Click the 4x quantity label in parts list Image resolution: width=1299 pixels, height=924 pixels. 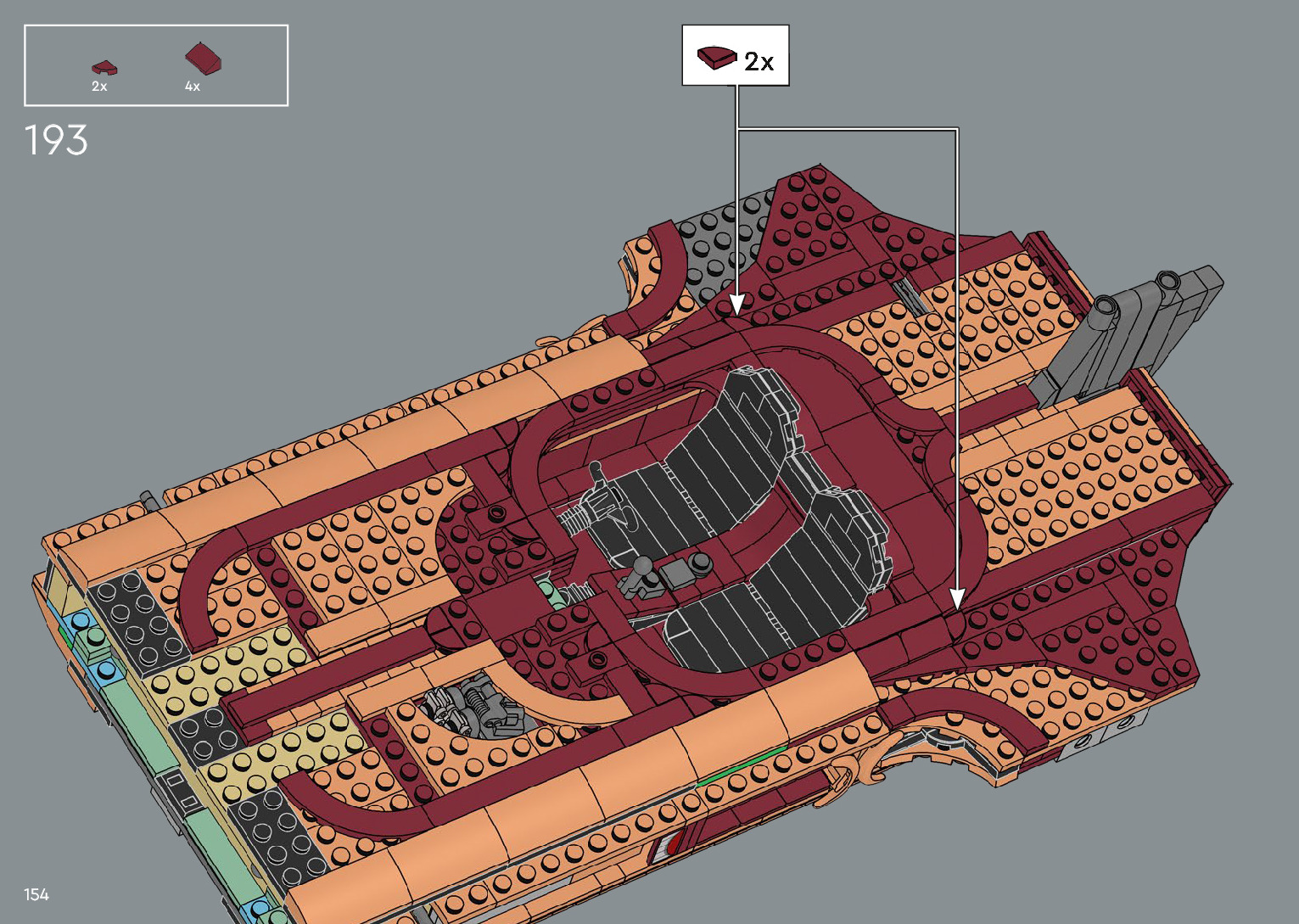[193, 87]
